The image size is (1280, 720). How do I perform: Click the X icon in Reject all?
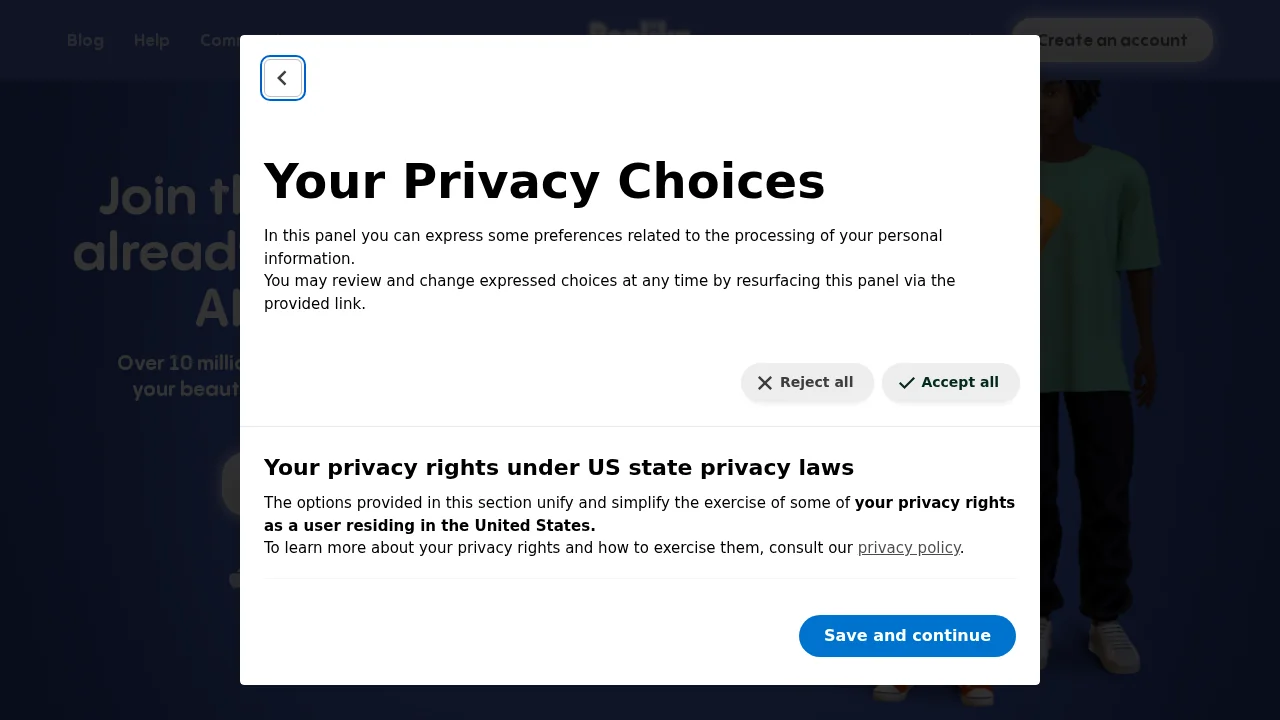[765, 383]
